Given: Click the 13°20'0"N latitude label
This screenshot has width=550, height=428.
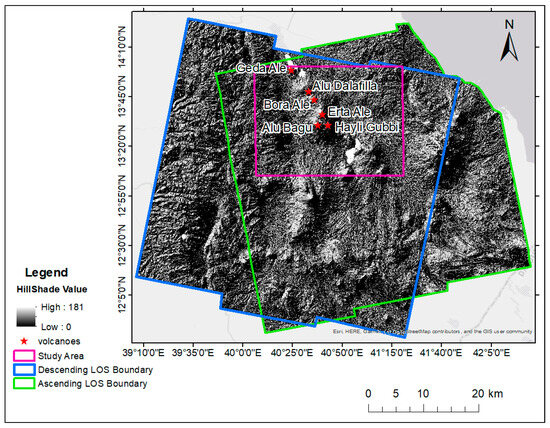Looking at the screenshot, I should 121,146.
